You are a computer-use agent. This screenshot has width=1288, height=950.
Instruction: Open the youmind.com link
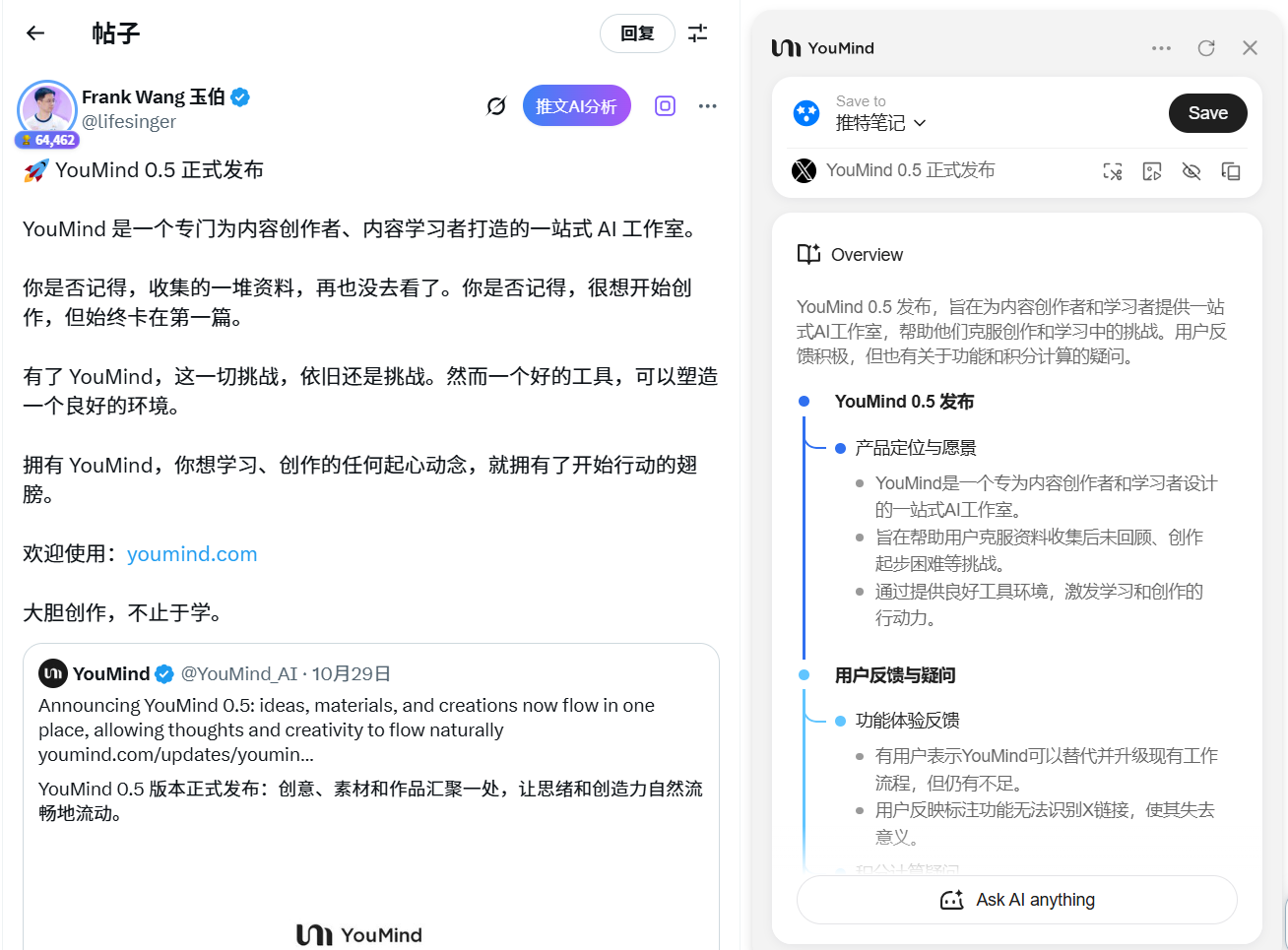pyautogui.click(x=192, y=554)
